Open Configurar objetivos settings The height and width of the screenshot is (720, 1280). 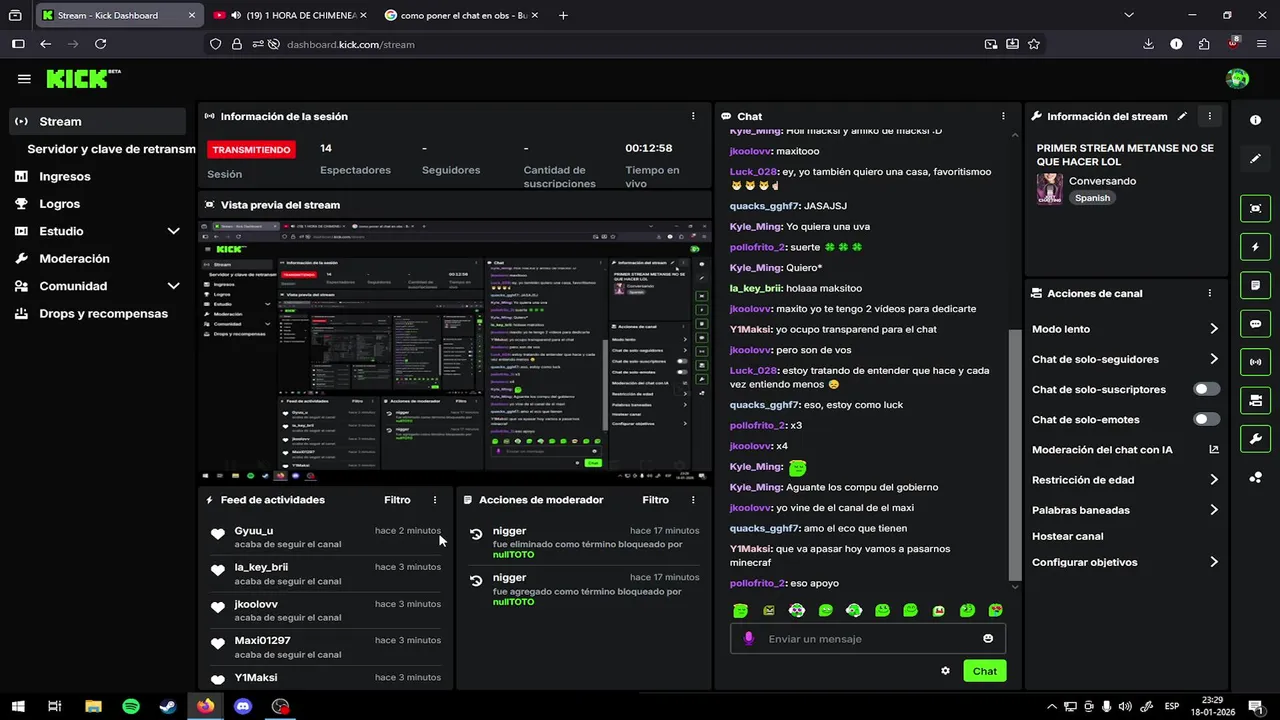coord(1125,562)
